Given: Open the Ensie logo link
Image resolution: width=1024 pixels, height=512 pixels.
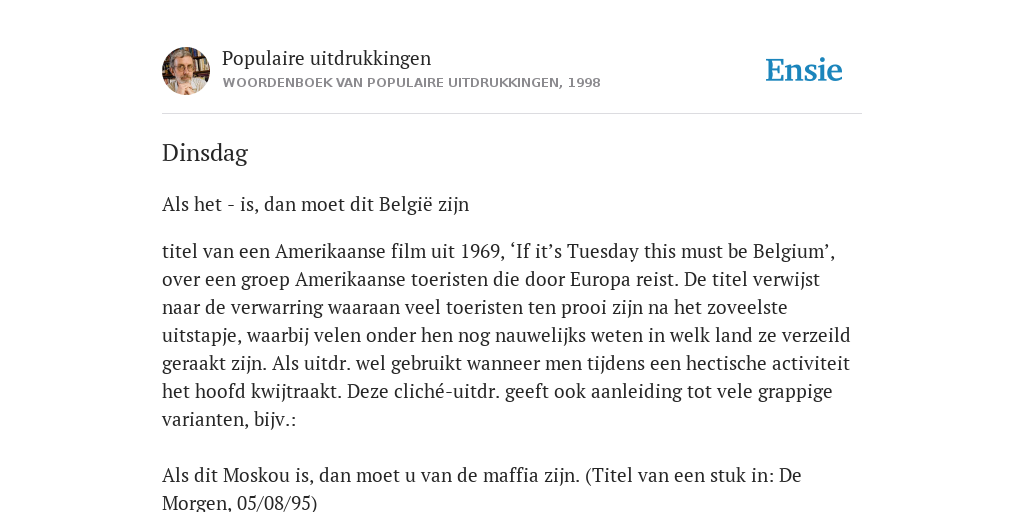Looking at the screenshot, I should click(x=804, y=70).
